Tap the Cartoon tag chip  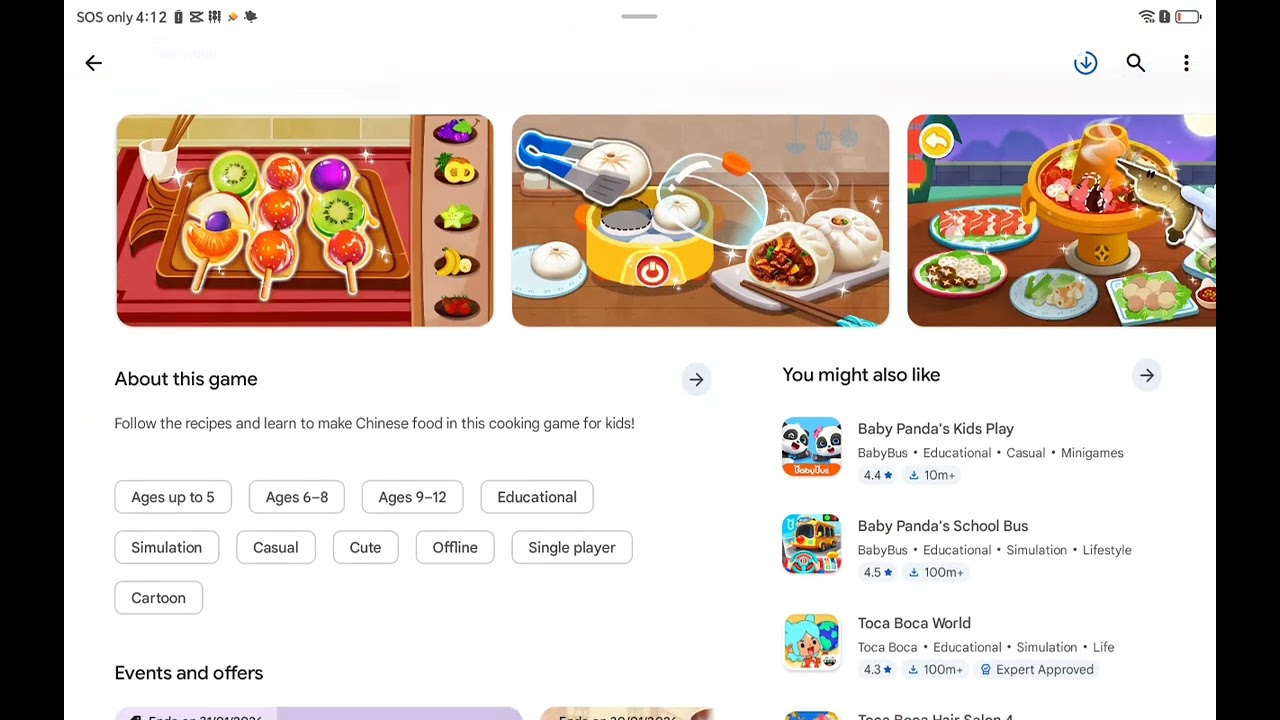pyautogui.click(x=159, y=598)
